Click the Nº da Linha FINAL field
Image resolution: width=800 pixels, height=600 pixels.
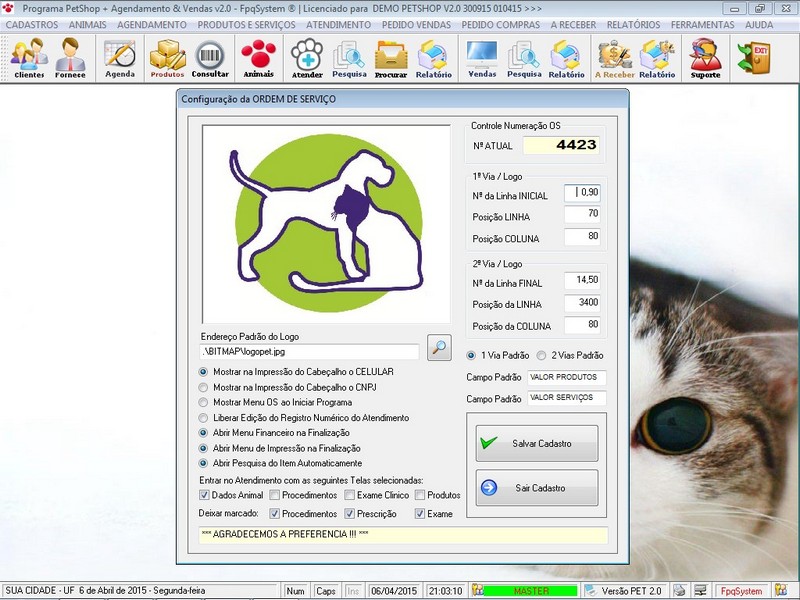[x=582, y=280]
